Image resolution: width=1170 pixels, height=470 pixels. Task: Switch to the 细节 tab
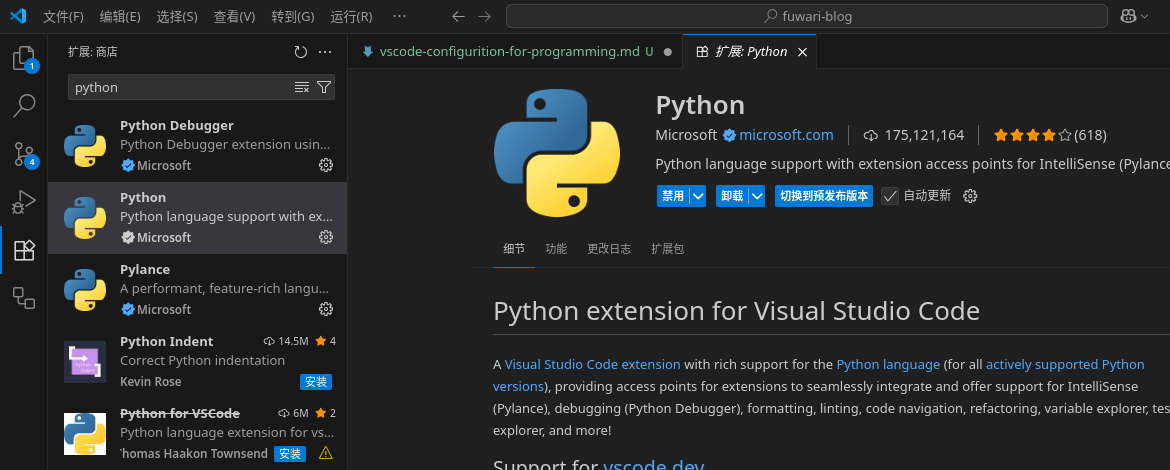coord(514,249)
